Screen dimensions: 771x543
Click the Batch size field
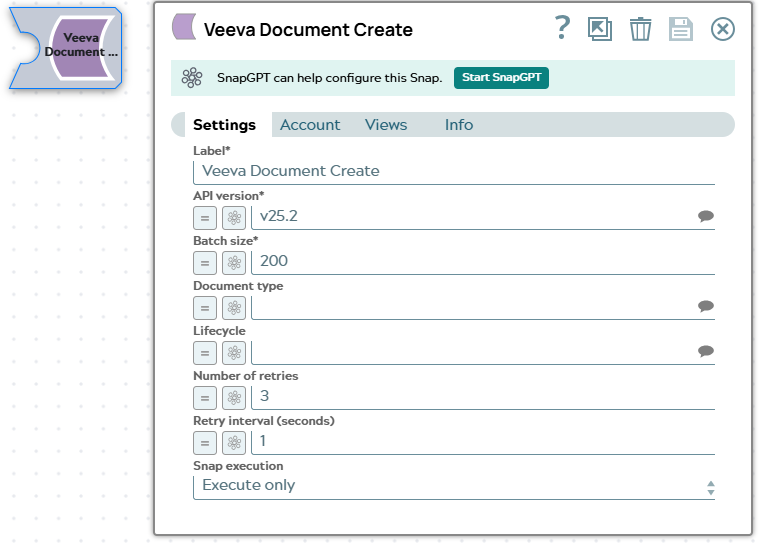click(483, 262)
